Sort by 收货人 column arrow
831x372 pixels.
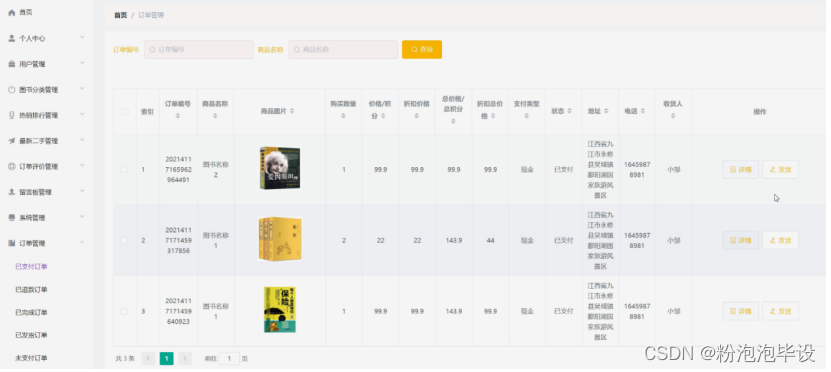click(x=673, y=116)
